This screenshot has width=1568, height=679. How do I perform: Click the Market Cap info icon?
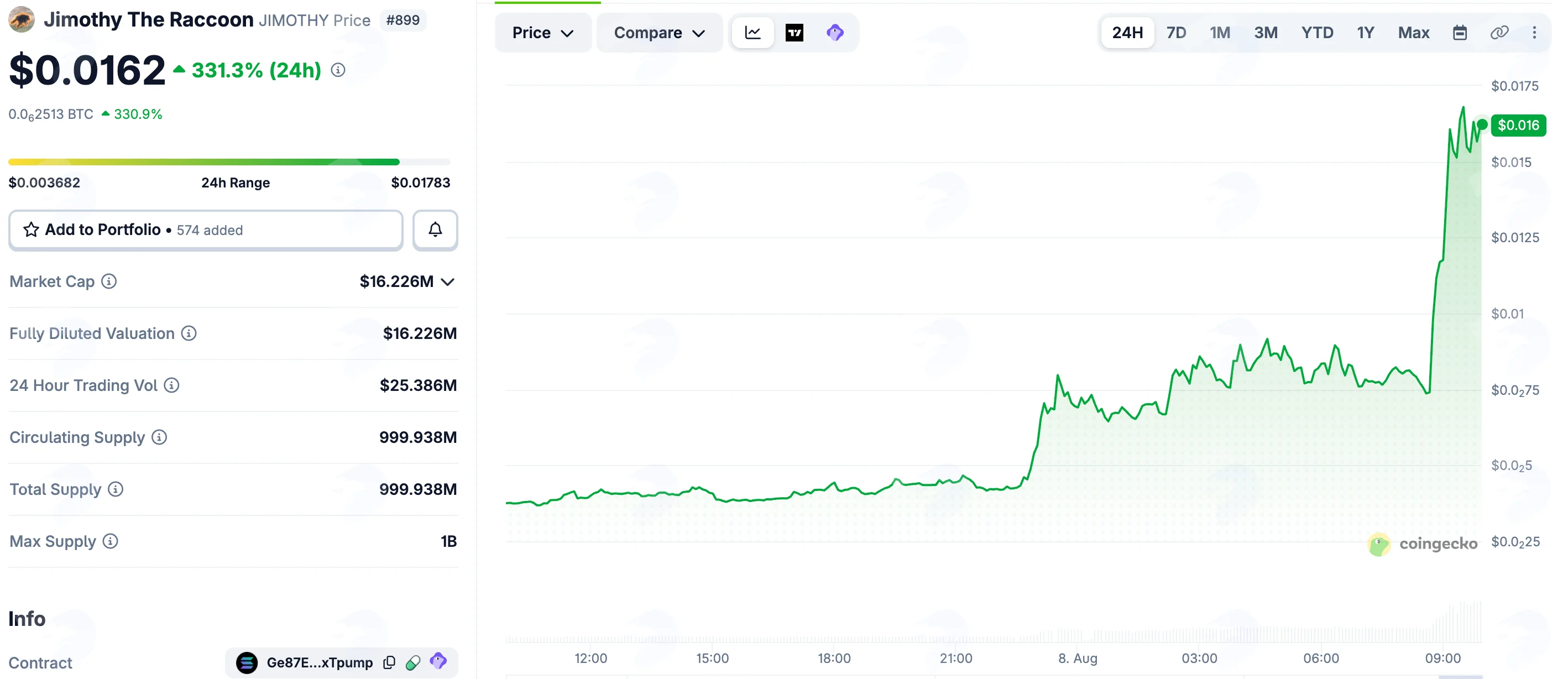109,281
